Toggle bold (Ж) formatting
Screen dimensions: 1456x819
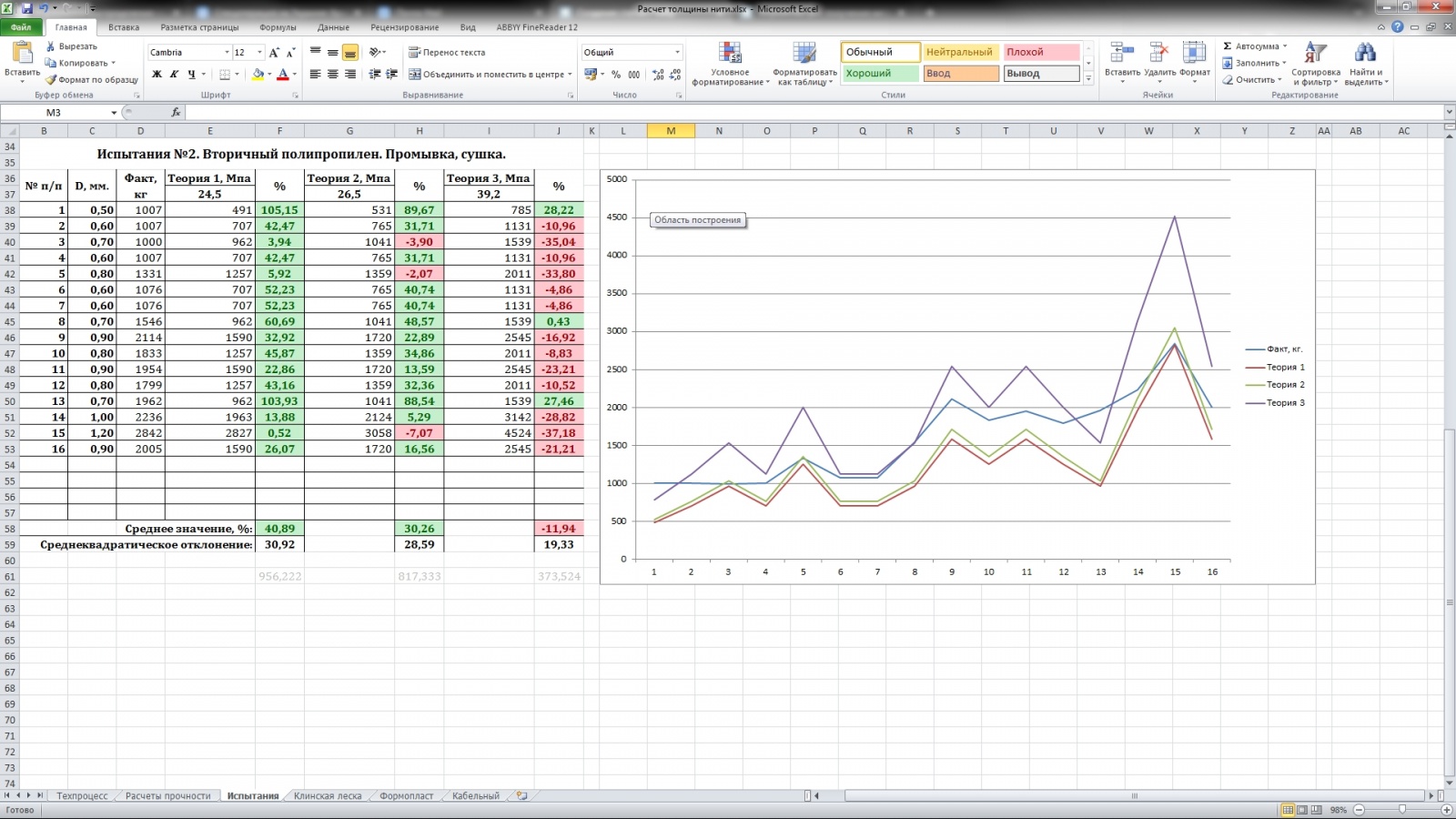157,75
